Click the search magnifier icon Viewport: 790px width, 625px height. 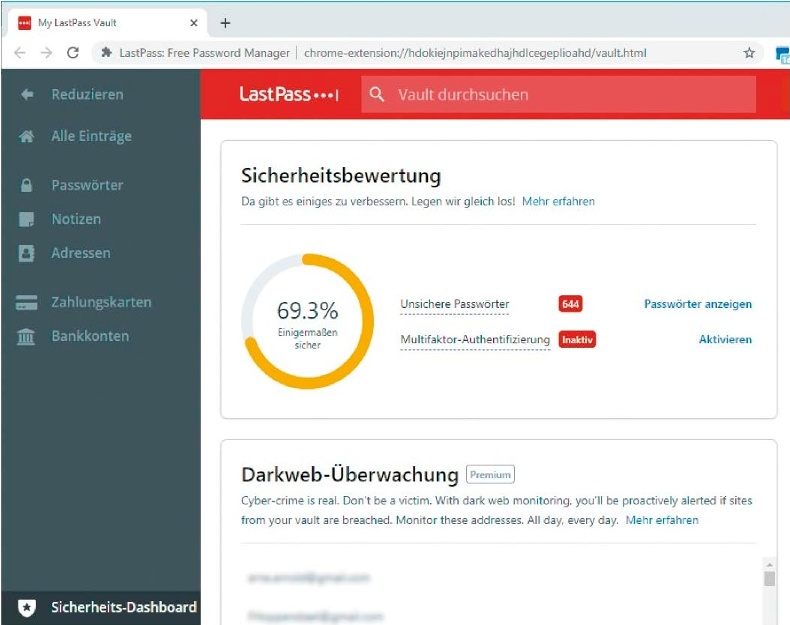click(376, 94)
